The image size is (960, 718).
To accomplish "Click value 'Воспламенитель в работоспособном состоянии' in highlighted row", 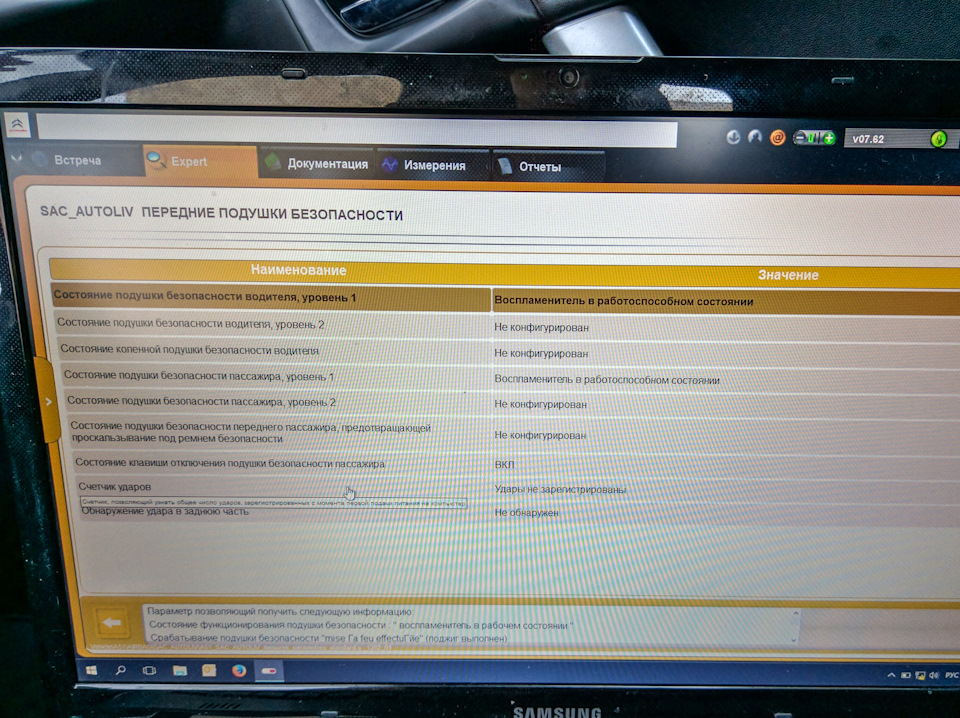I will coord(623,301).
